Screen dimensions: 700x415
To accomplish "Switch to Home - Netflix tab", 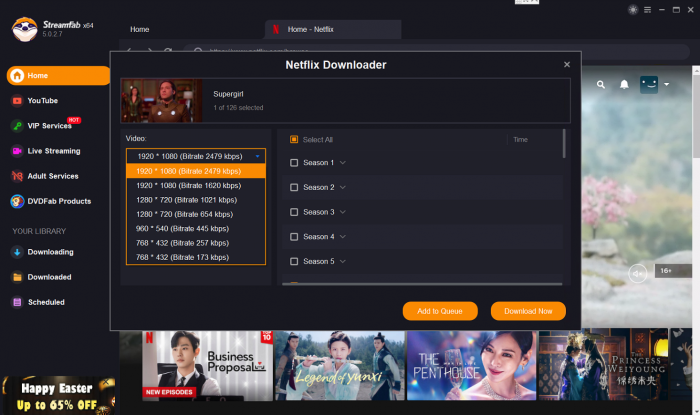I will click(x=333, y=29).
